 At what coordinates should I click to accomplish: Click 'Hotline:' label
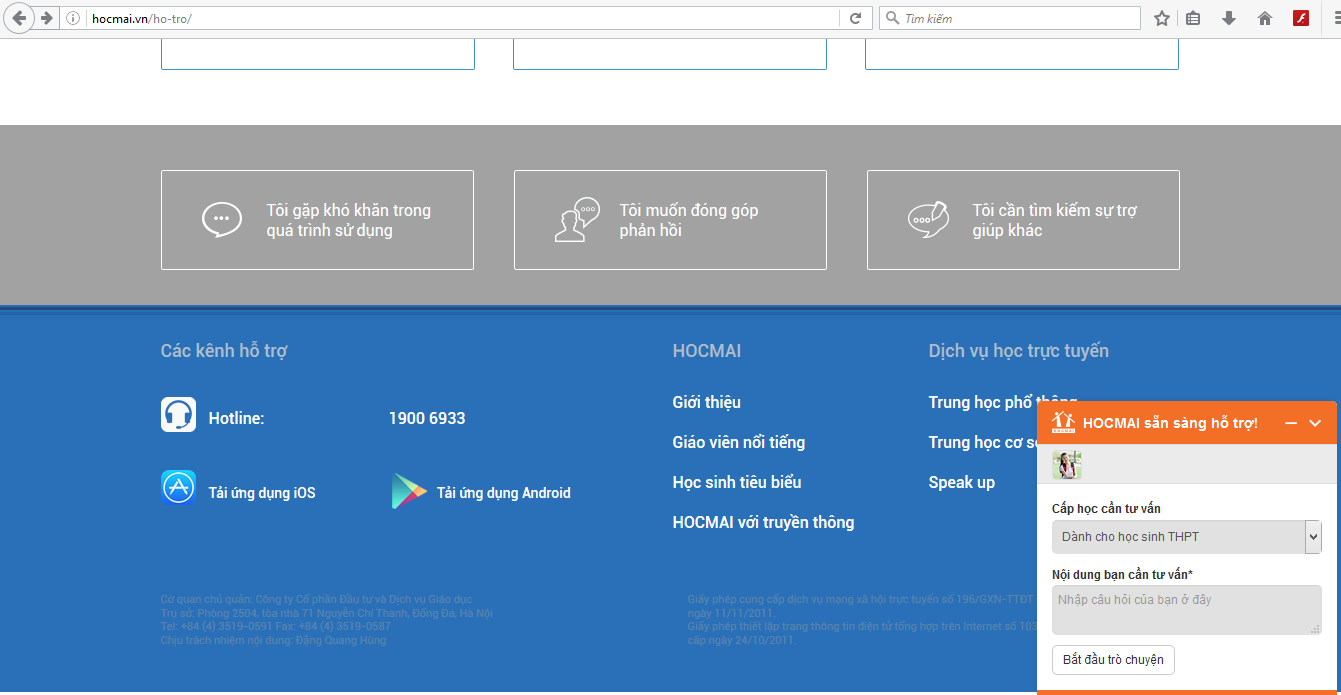click(x=236, y=418)
